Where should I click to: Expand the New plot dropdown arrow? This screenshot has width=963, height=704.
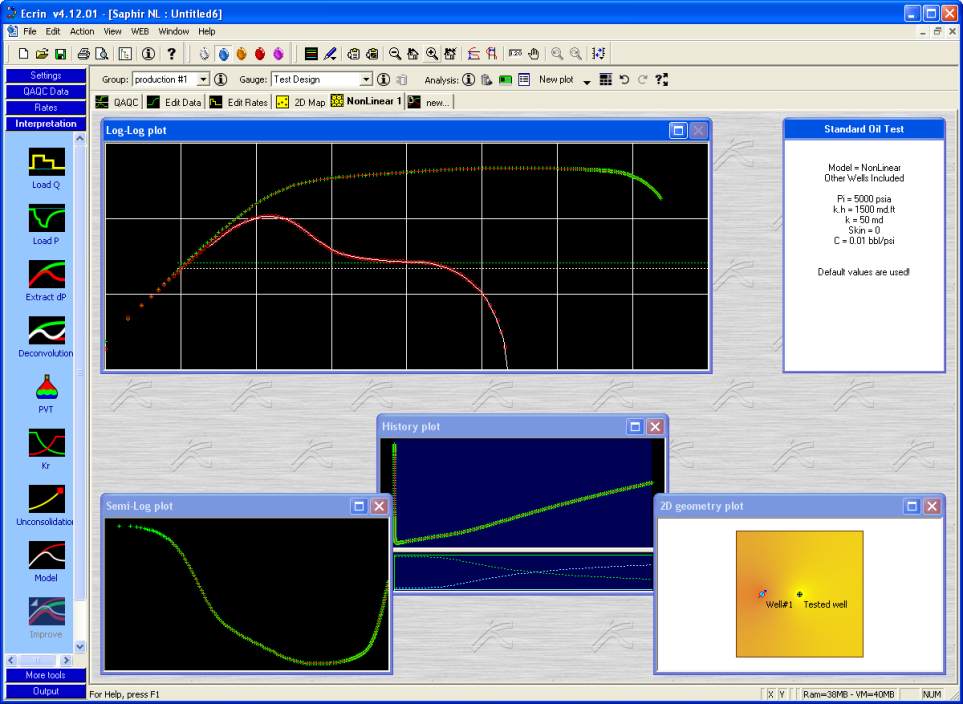[587, 81]
